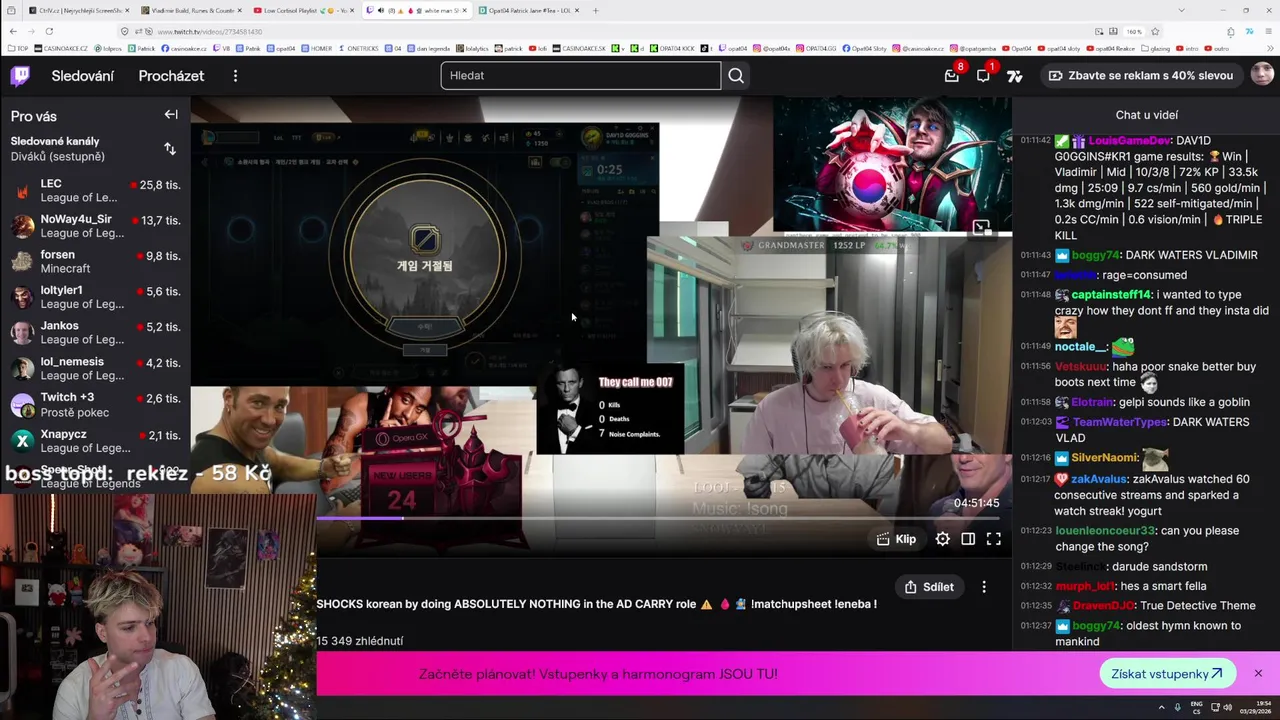Image resolution: width=1280 pixels, height=720 pixels.
Task: Open ONETRICKS bookmark
Action: [359, 48]
